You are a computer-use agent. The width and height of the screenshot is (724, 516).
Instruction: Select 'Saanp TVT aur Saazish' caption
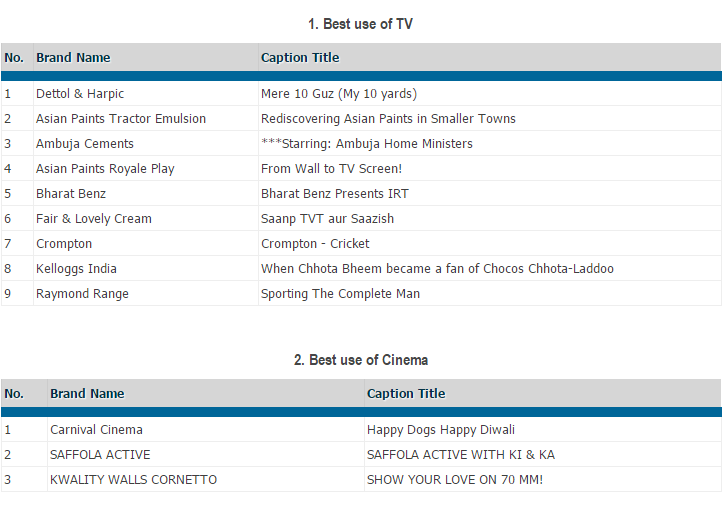click(x=327, y=219)
